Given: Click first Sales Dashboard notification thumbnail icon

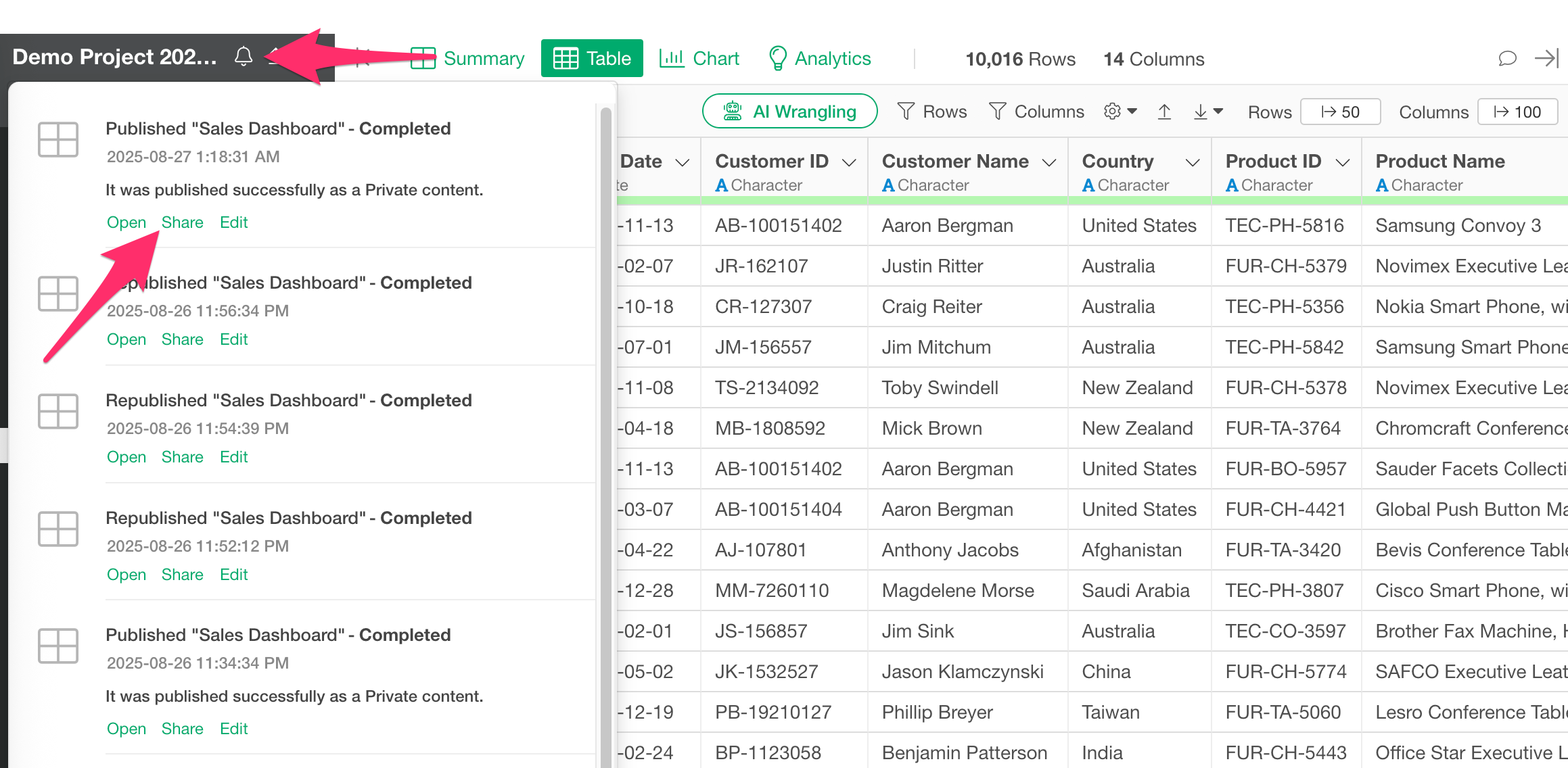Looking at the screenshot, I should [58, 140].
